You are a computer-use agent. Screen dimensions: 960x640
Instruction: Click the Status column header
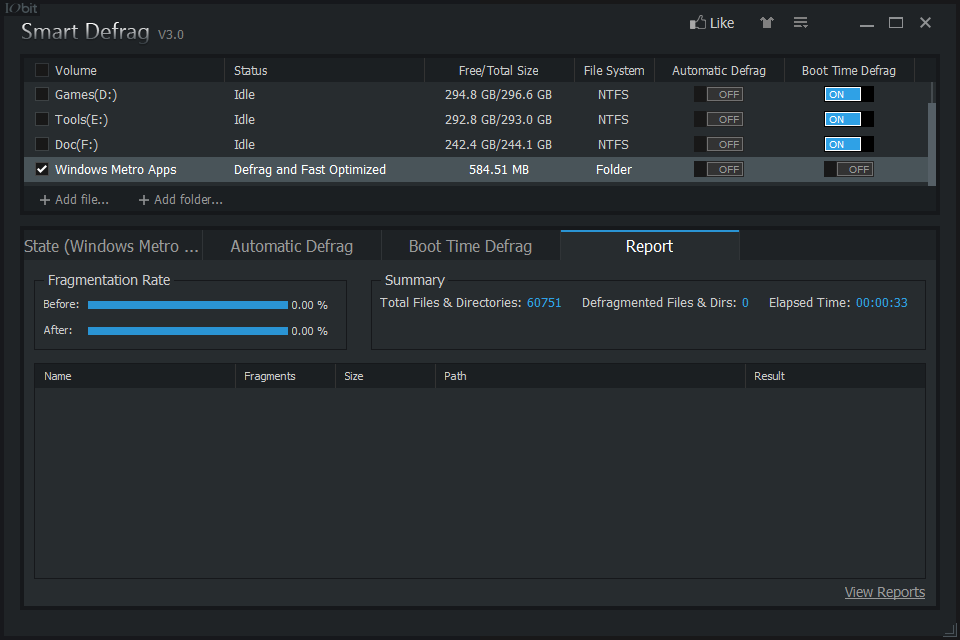tap(250, 70)
